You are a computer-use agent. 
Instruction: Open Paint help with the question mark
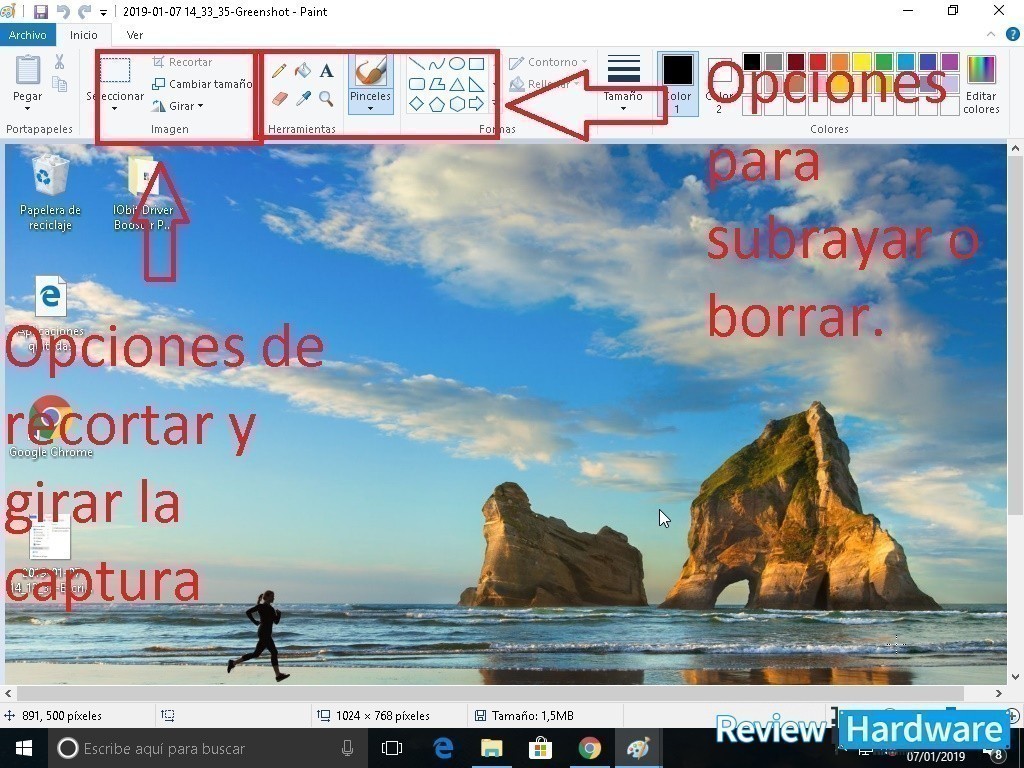coord(1012,35)
